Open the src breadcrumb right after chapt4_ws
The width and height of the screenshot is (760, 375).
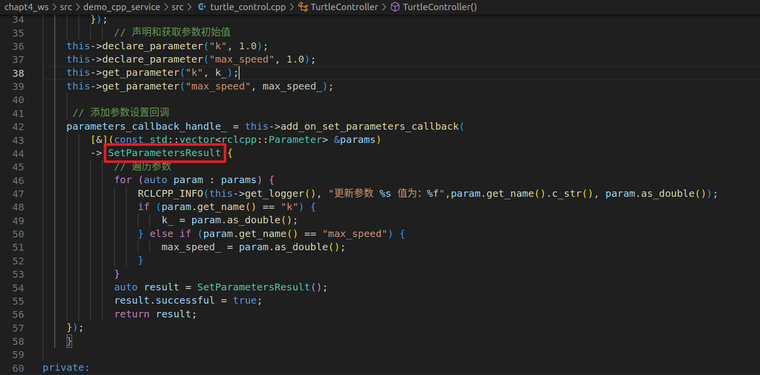(66, 7)
